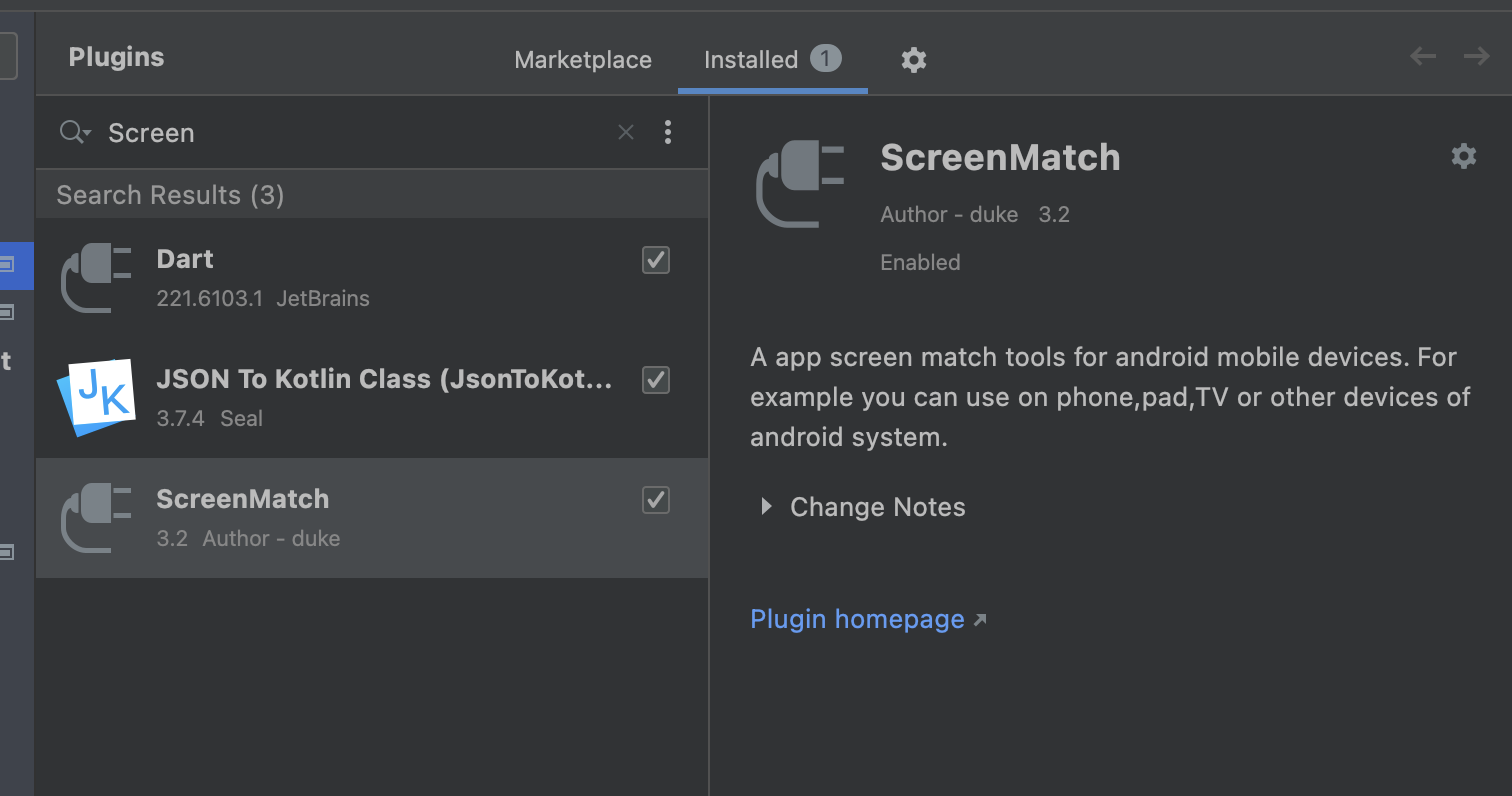Viewport: 1512px width, 796px height.
Task: Open the ScreenMatch detail gear menu
Action: coord(1463,156)
